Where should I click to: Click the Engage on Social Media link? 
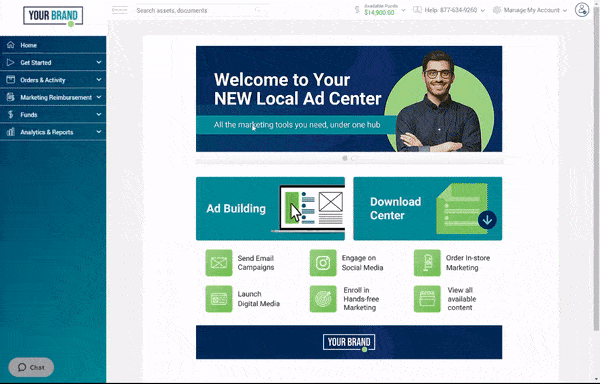362,263
